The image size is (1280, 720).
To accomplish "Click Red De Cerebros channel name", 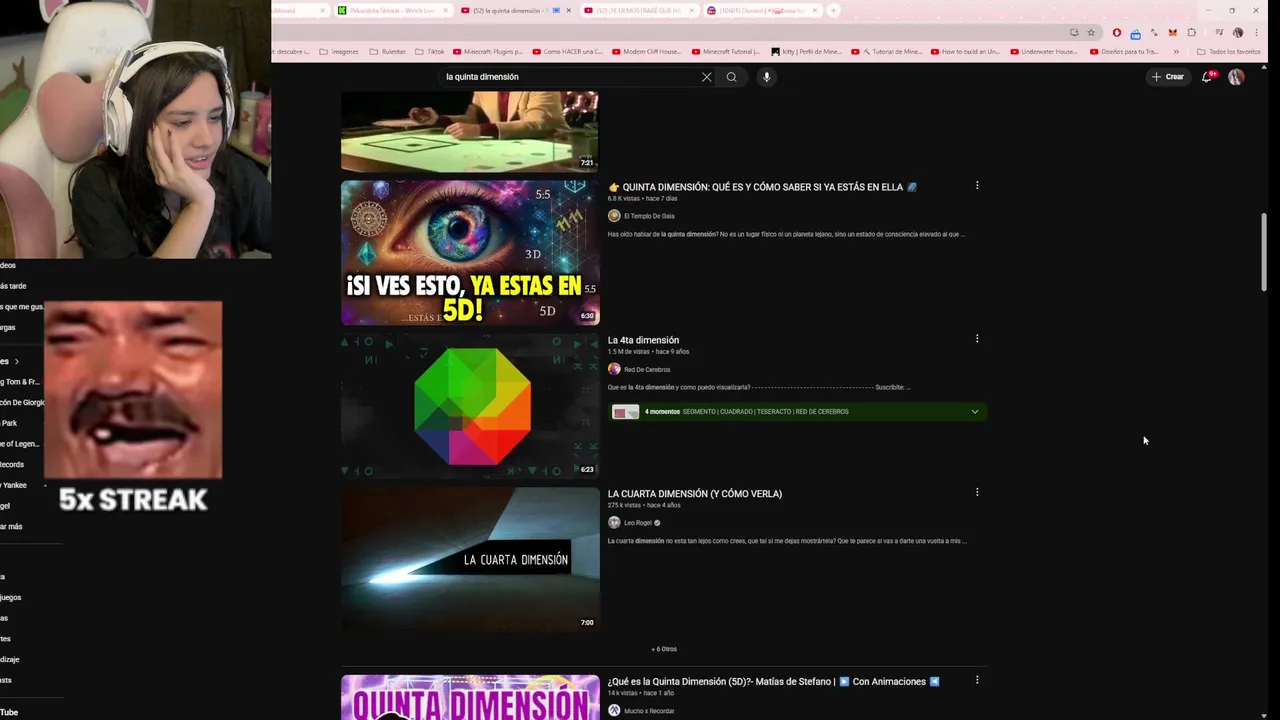I will tap(647, 369).
